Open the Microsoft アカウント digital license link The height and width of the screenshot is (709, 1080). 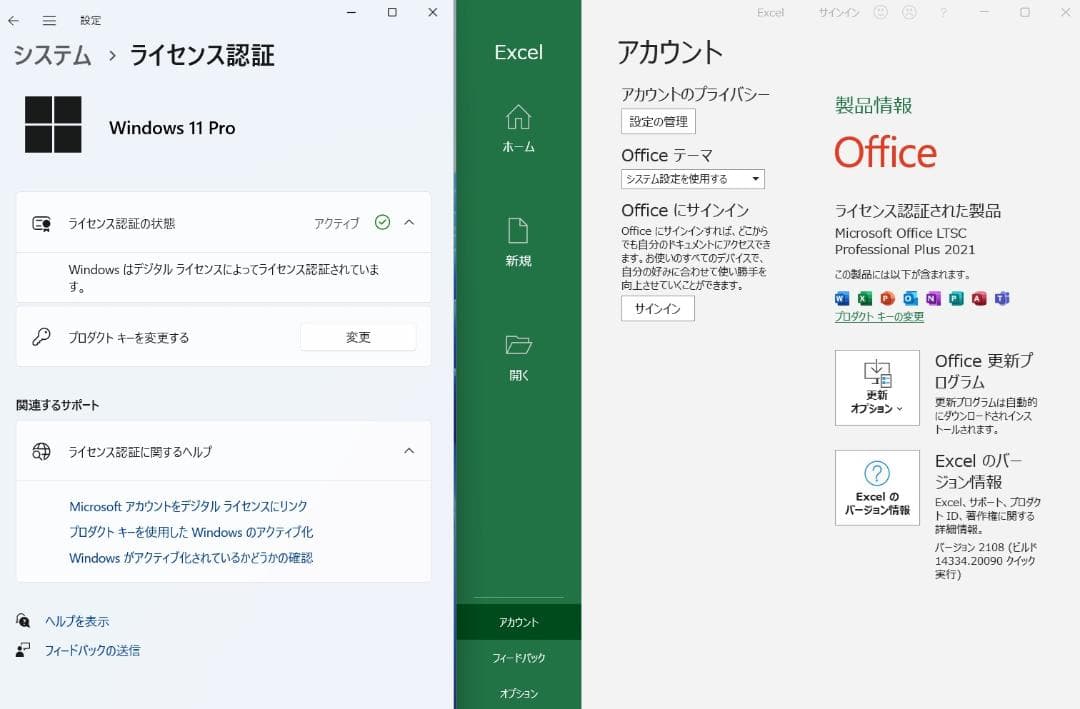click(x=188, y=507)
